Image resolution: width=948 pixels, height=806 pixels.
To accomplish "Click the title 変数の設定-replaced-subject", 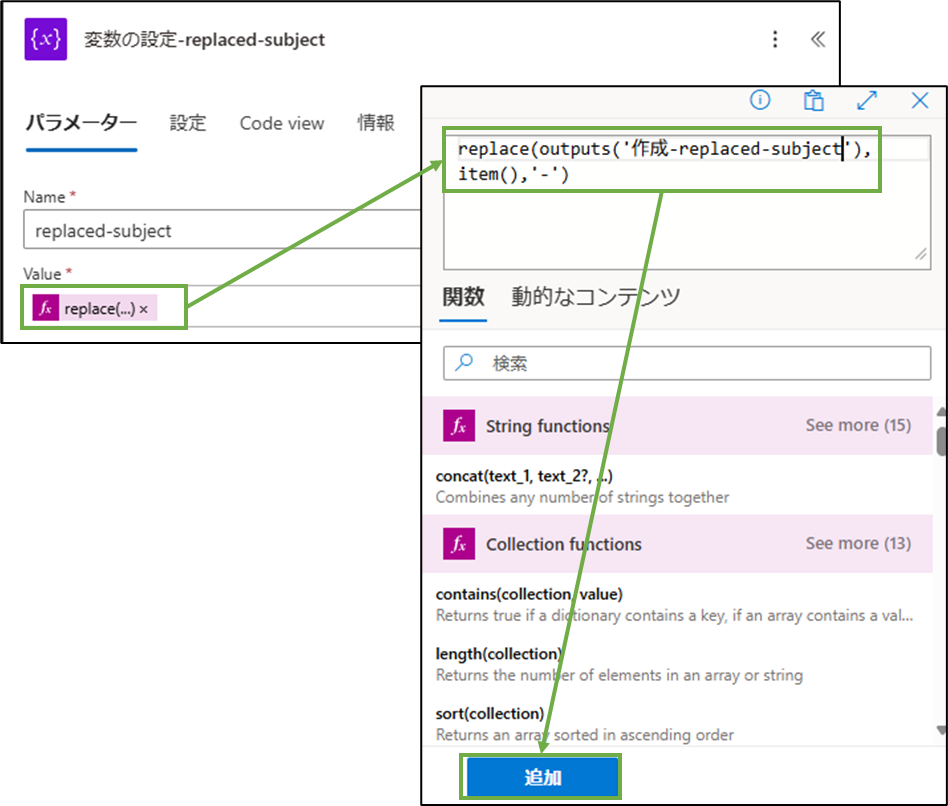I will (x=204, y=39).
